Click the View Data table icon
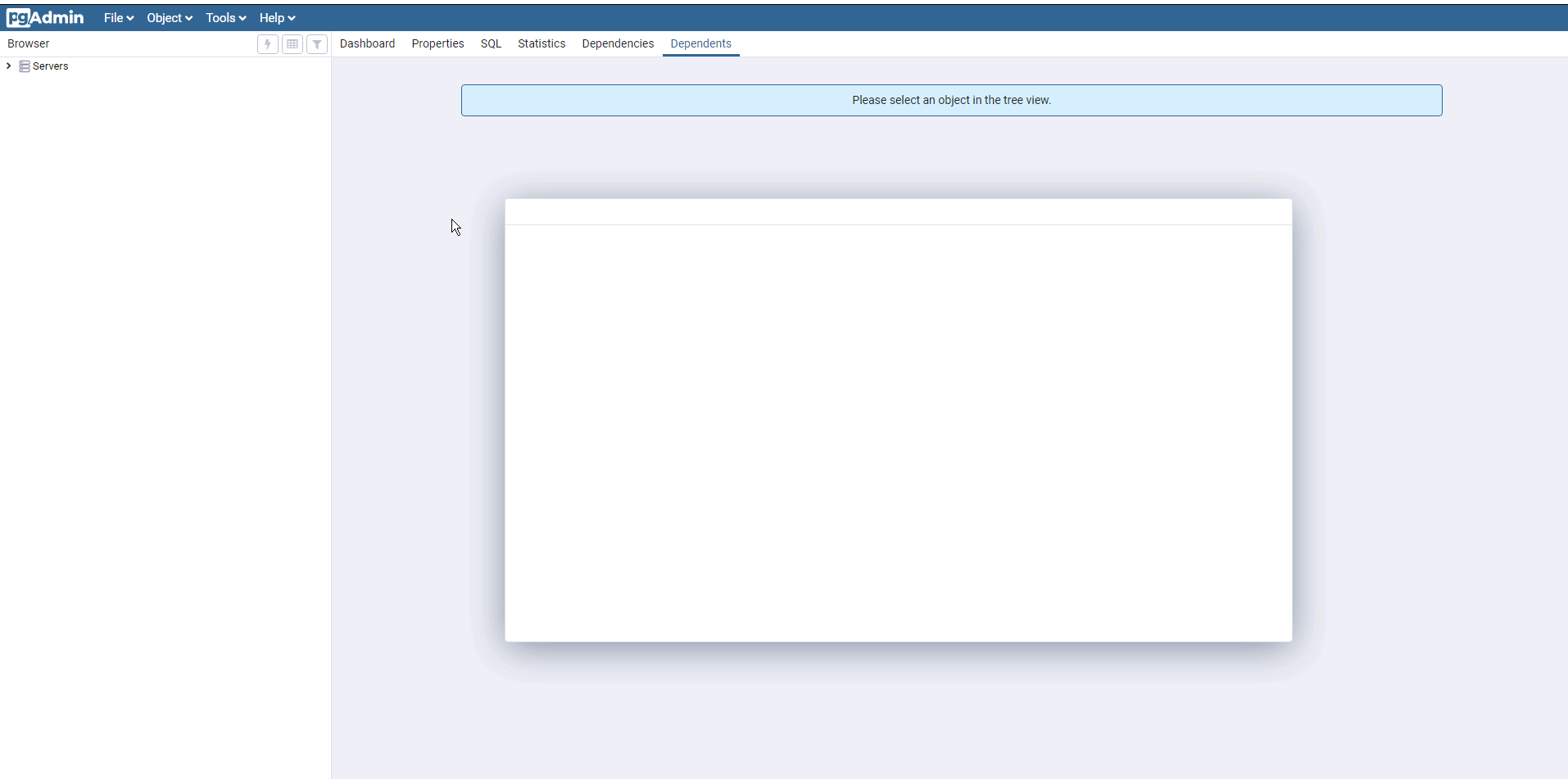Image resolution: width=1568 pixels, height=779 pixels. click(292, 44)
